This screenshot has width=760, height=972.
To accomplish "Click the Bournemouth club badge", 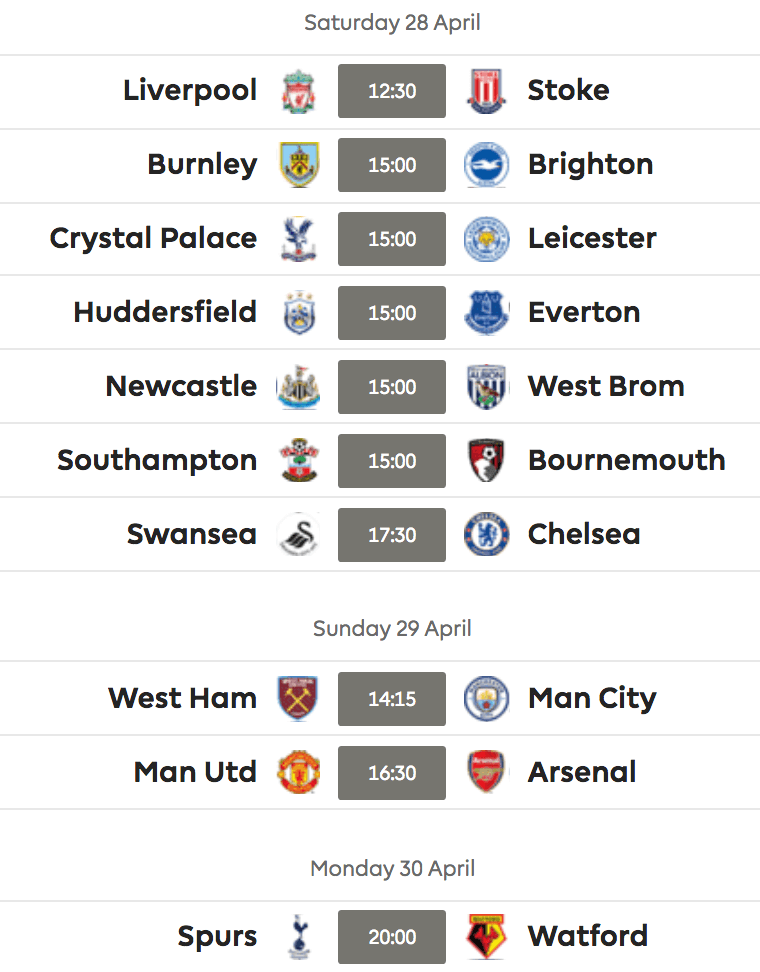I will [x=487, y=461].
